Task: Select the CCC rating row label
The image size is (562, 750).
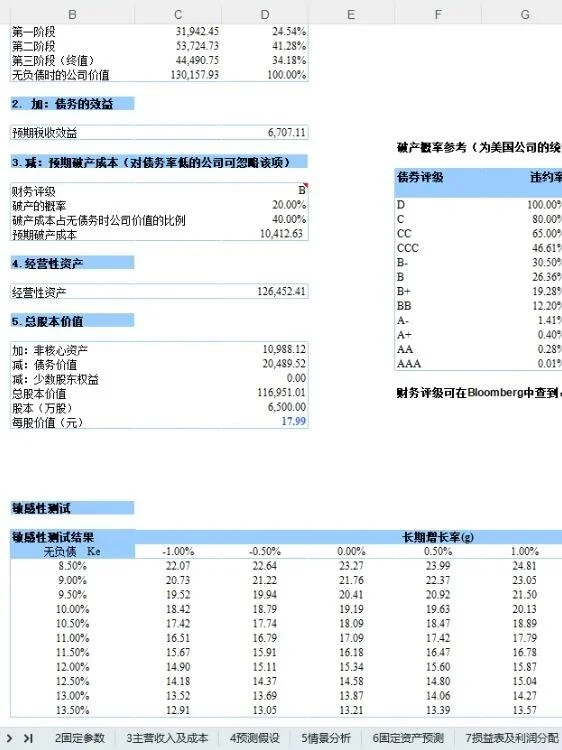Action: pos(408,248)
